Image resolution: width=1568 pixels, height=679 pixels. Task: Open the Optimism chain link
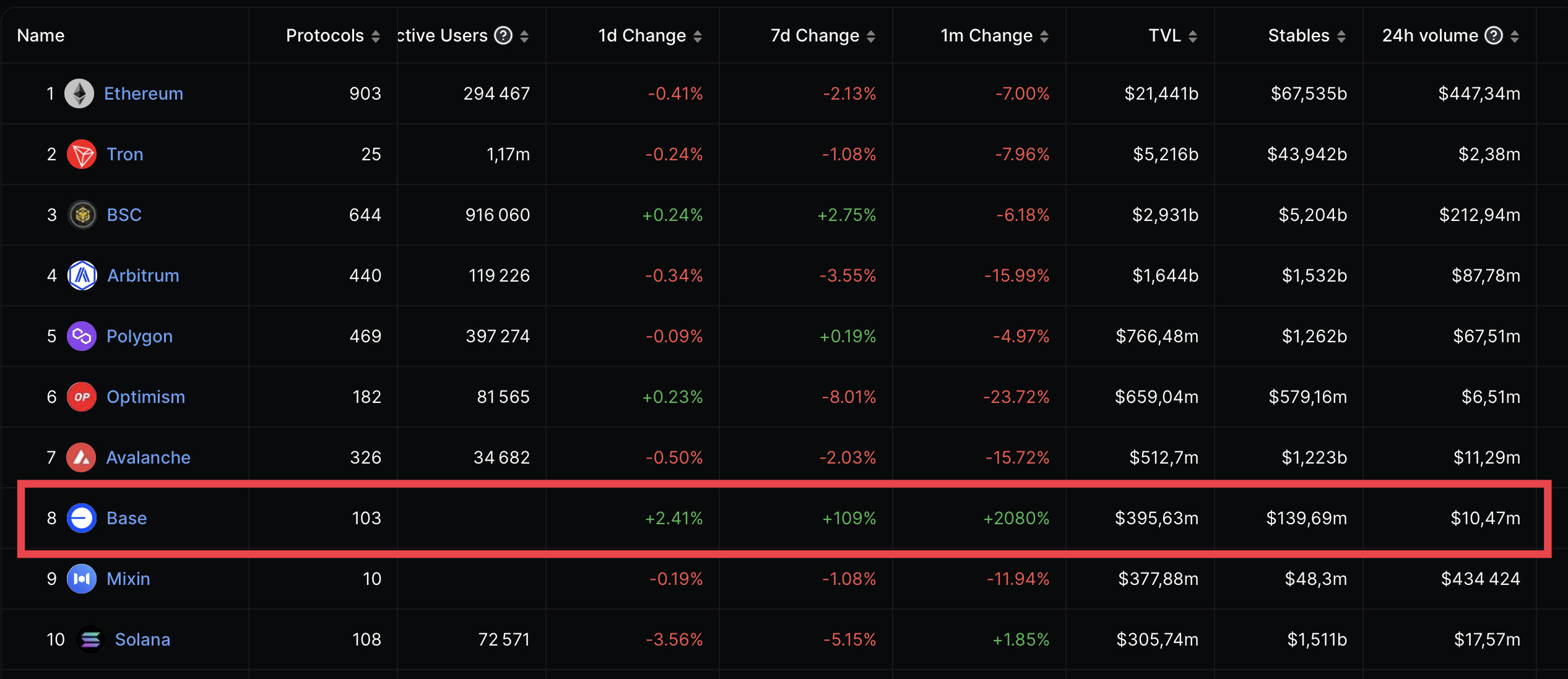(146, 397)
